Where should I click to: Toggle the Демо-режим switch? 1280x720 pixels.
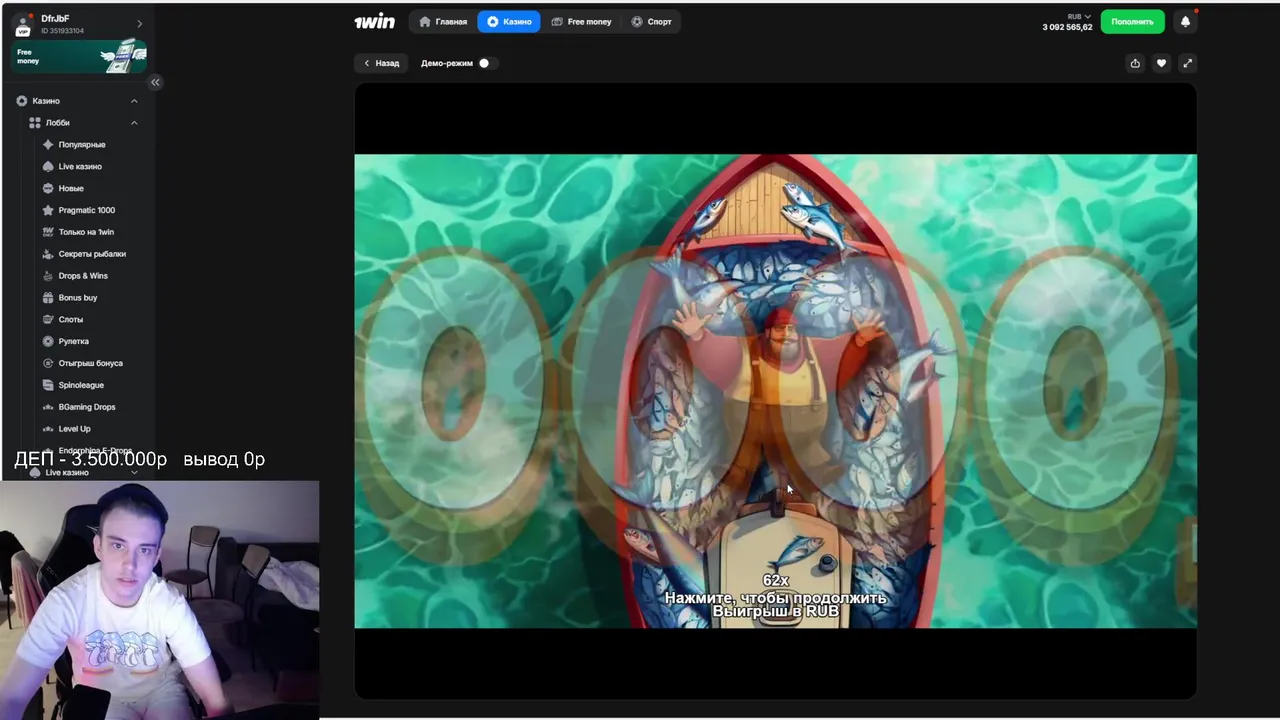(484, 63)
